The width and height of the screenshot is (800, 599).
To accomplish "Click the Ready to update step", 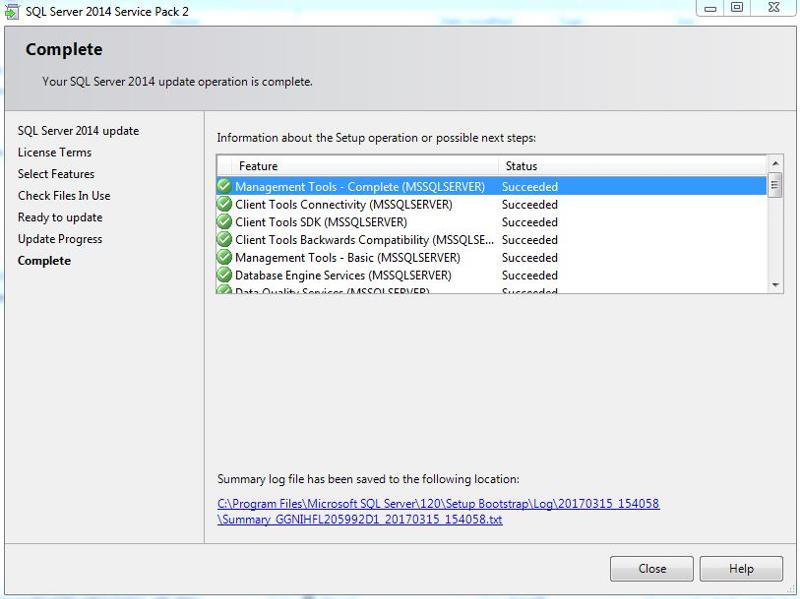I will [x=60, y=217].
